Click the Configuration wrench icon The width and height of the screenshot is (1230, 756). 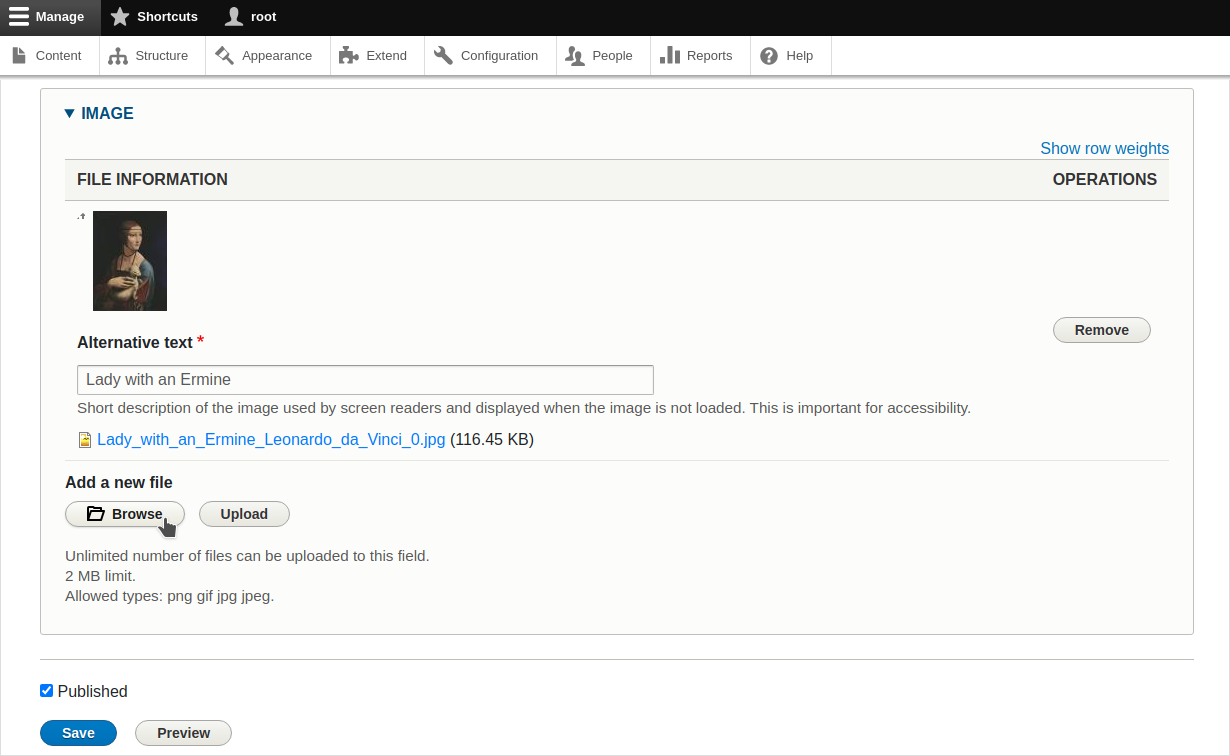click(x=443, y=55)
